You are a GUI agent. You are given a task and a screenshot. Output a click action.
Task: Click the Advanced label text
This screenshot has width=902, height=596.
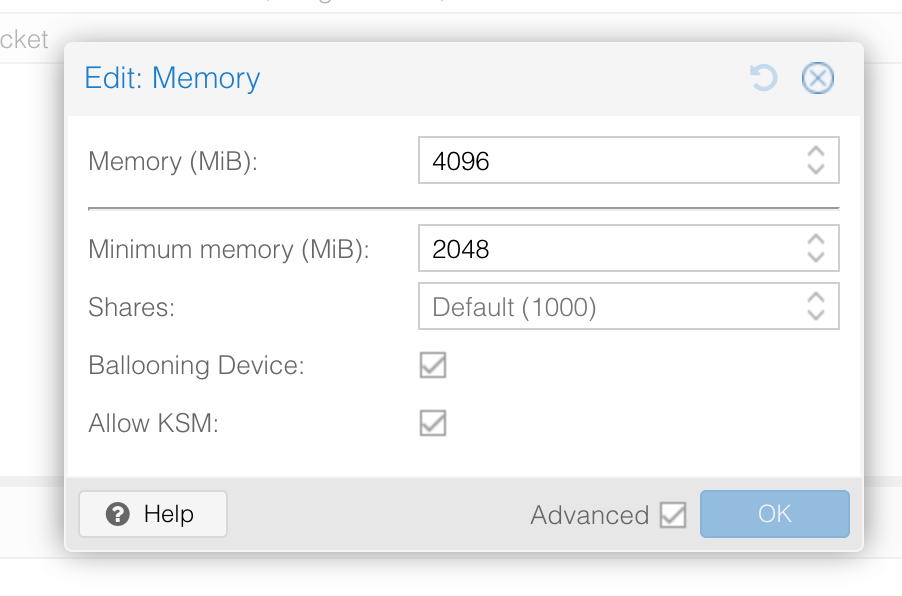589,515
